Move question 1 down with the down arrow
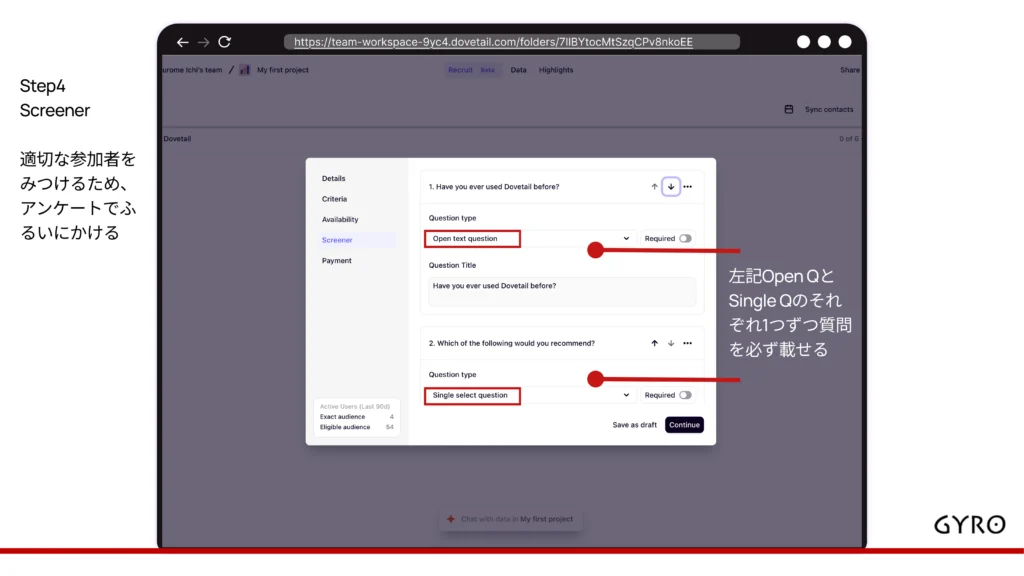The height and width of the screenshot is (576, 1024). pos(671,187)
